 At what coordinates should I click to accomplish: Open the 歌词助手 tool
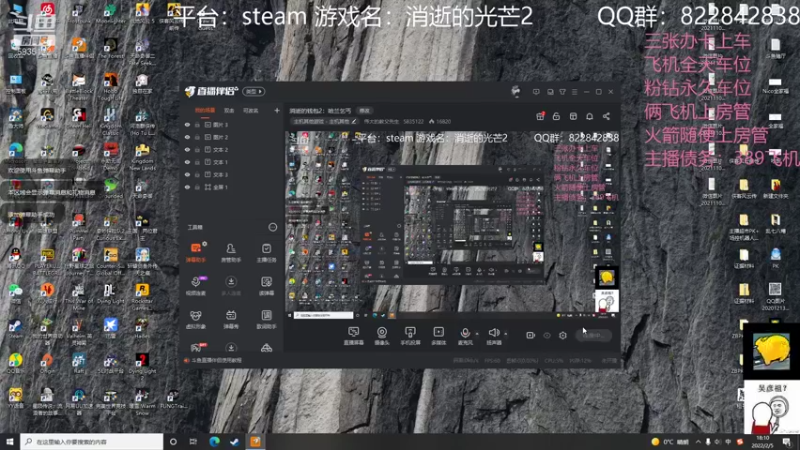pos(266,319)
